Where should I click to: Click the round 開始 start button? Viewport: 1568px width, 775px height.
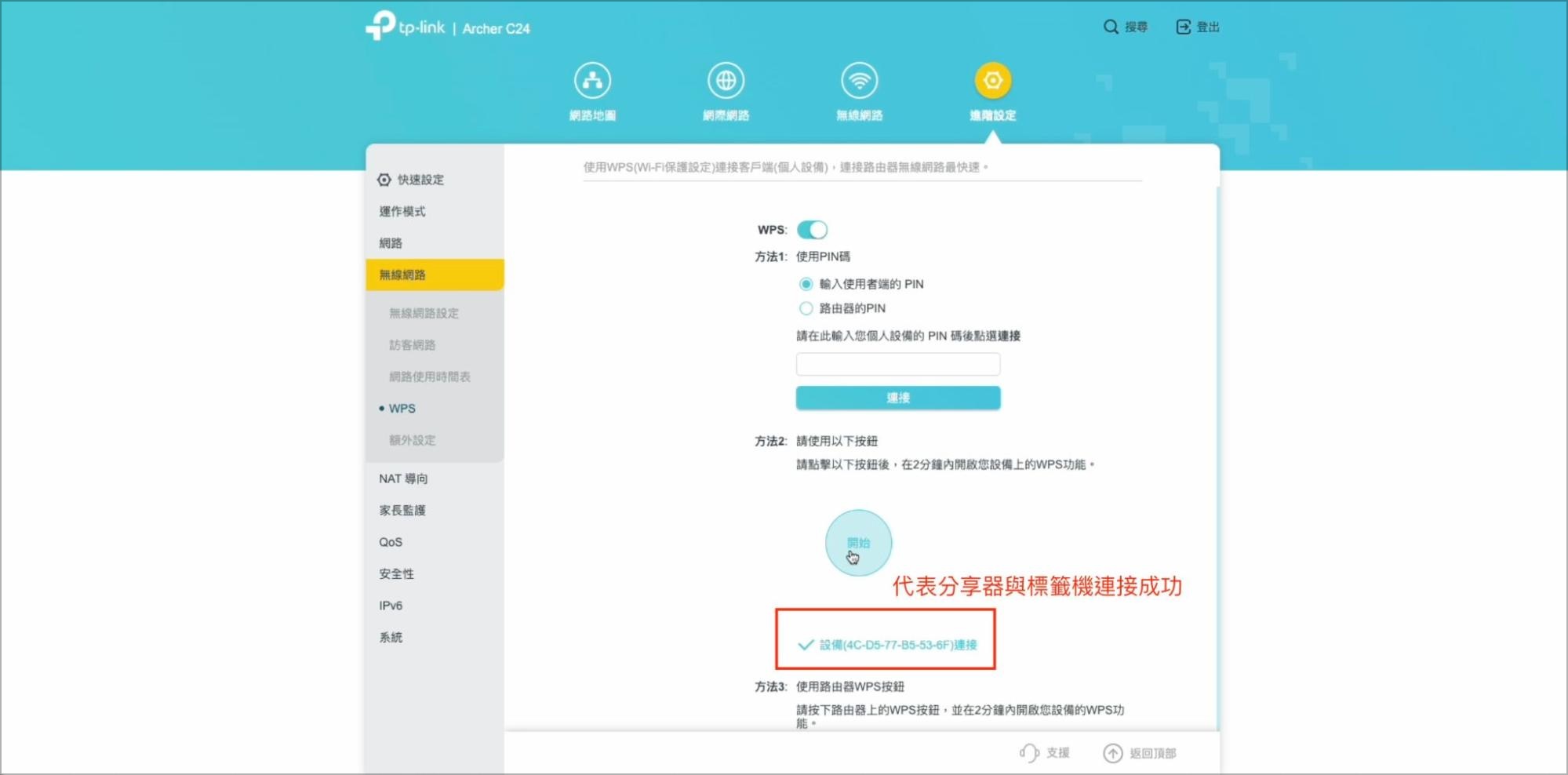tap(858, 543)
